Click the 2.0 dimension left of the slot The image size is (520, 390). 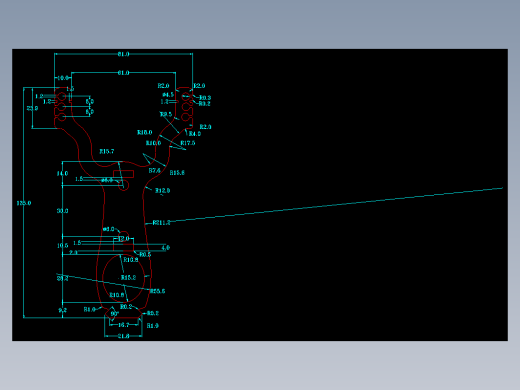click(x=73, y=252)
